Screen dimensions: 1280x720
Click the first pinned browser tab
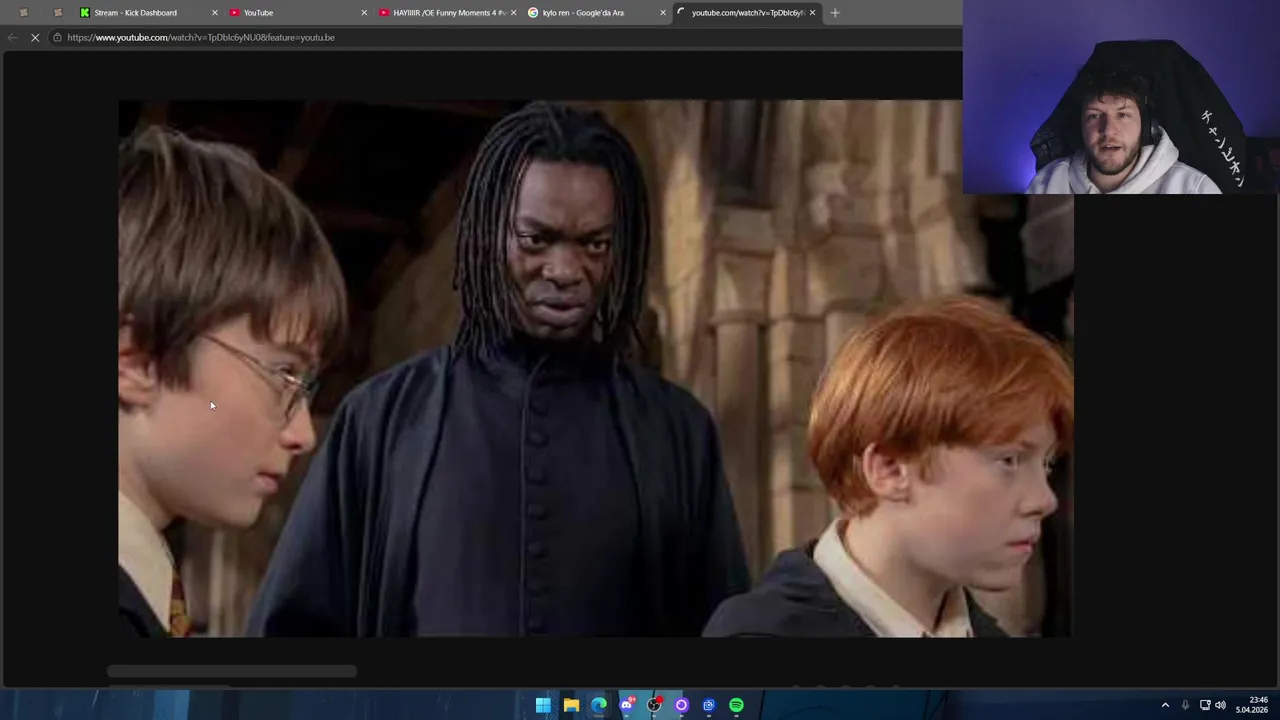pyautogui.click(x=24, y=13)
